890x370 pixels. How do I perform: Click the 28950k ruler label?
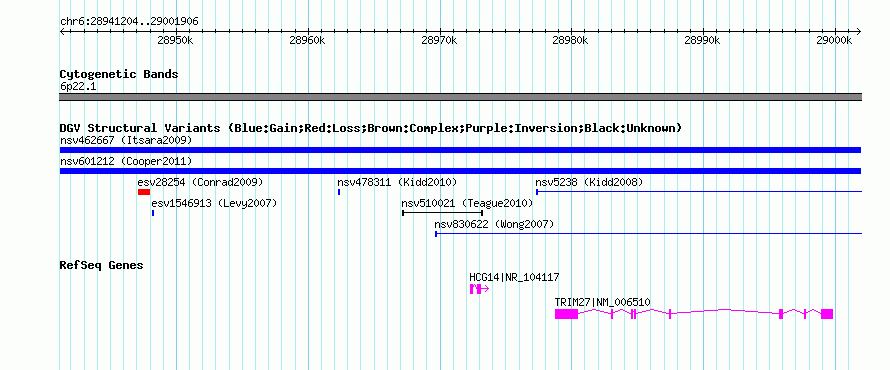(x=175, y=41)
